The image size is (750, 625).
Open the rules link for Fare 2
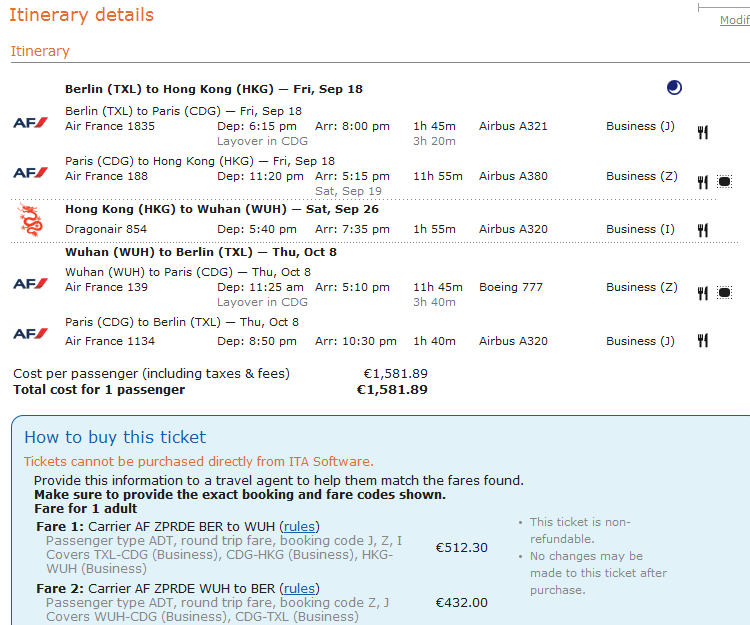[300, 588]
